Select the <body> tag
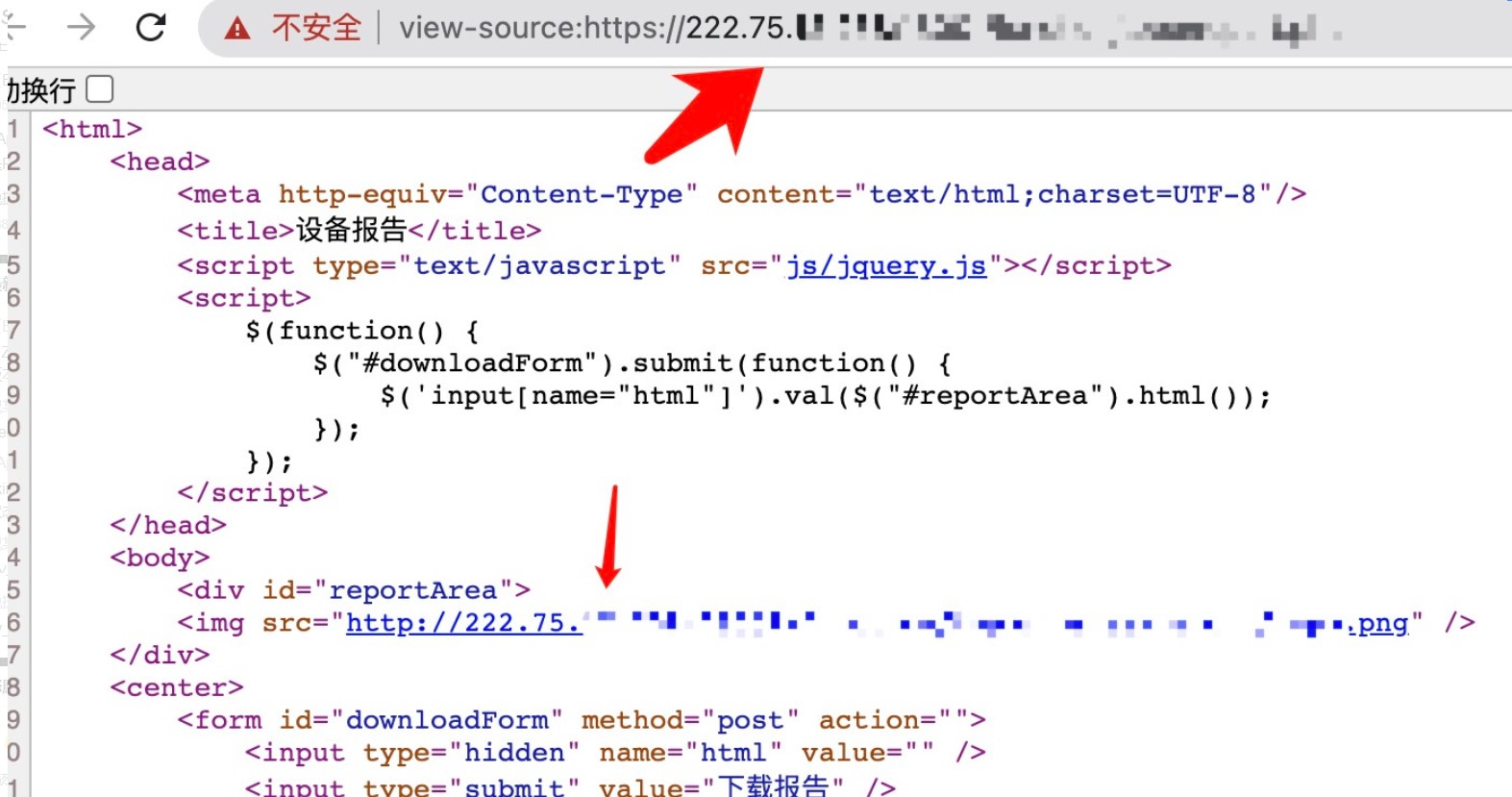This screenshot has width=1512, height=797. point(160,558)
